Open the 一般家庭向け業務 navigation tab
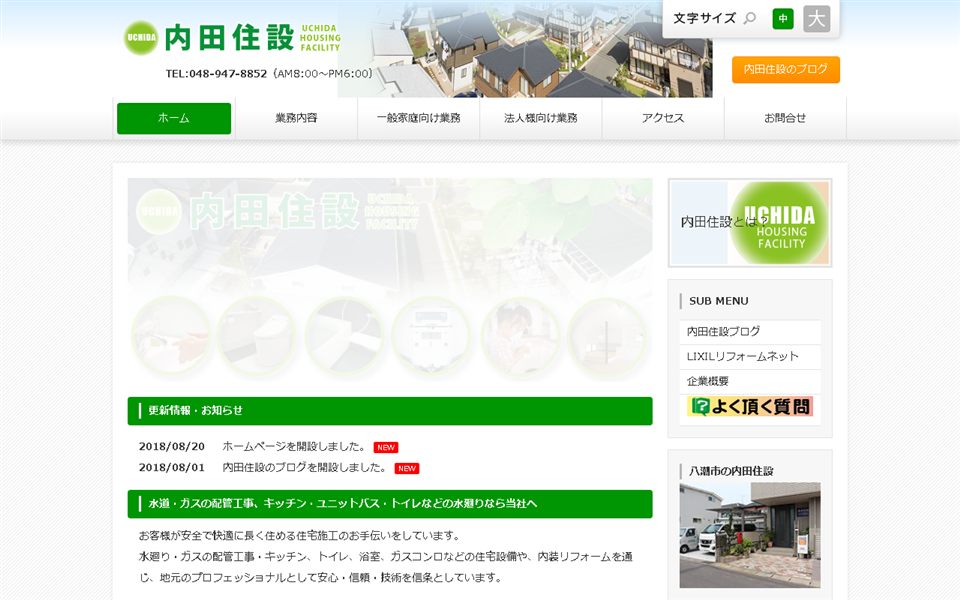This screenshot has width=960, height=600. pos(419,118)
